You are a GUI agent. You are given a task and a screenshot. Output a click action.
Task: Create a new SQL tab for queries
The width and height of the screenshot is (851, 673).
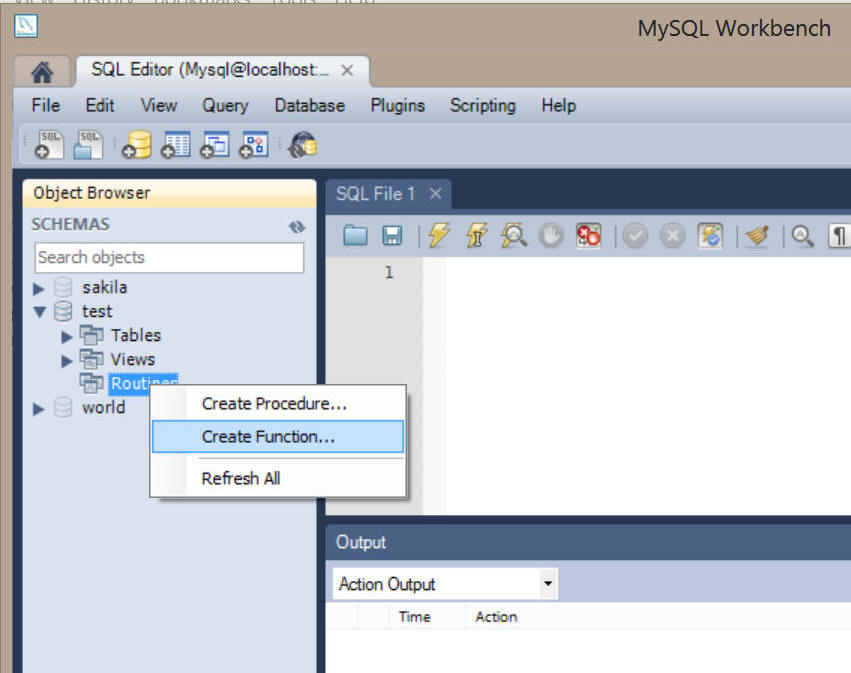point(49,145)
